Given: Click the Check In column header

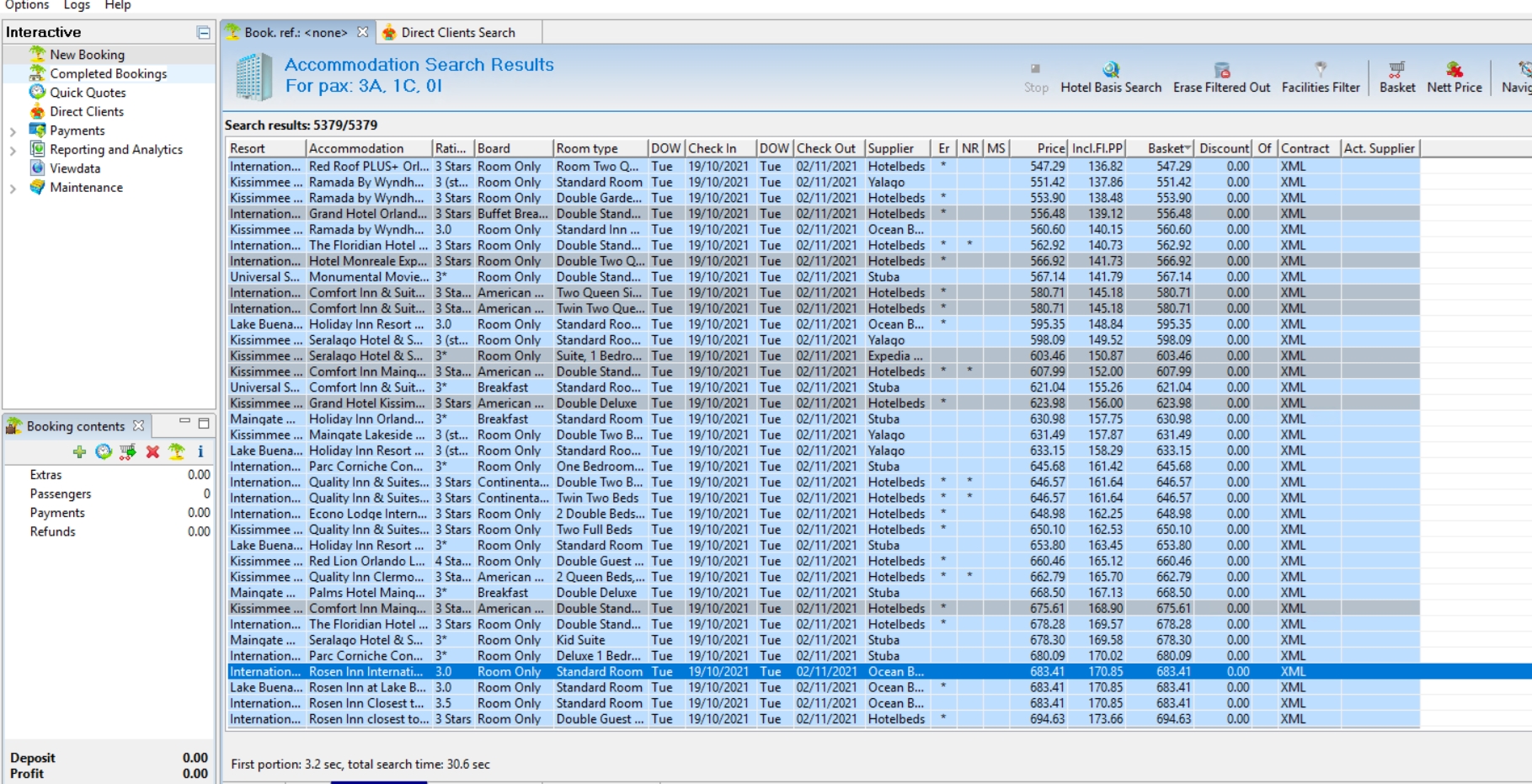Looking at the screenshot, I should coord(720,148).
